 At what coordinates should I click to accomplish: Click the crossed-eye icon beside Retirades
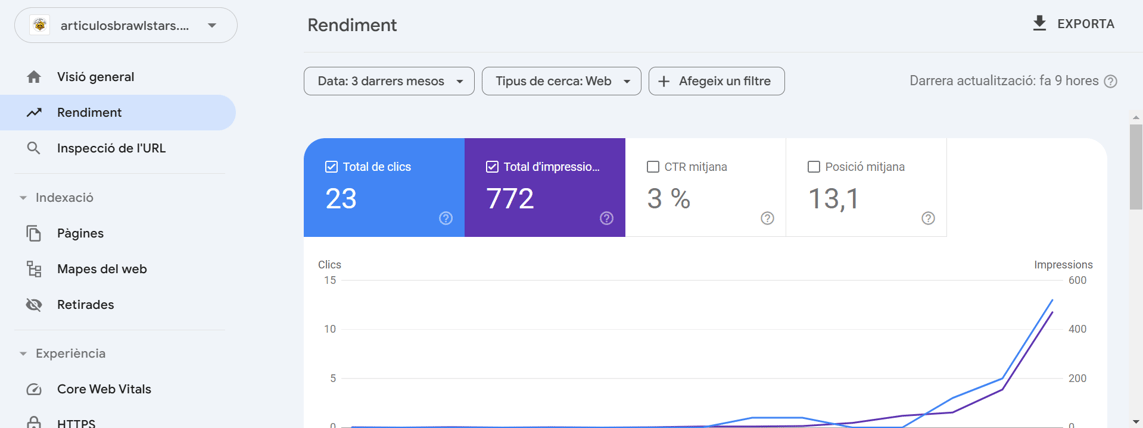34,305
